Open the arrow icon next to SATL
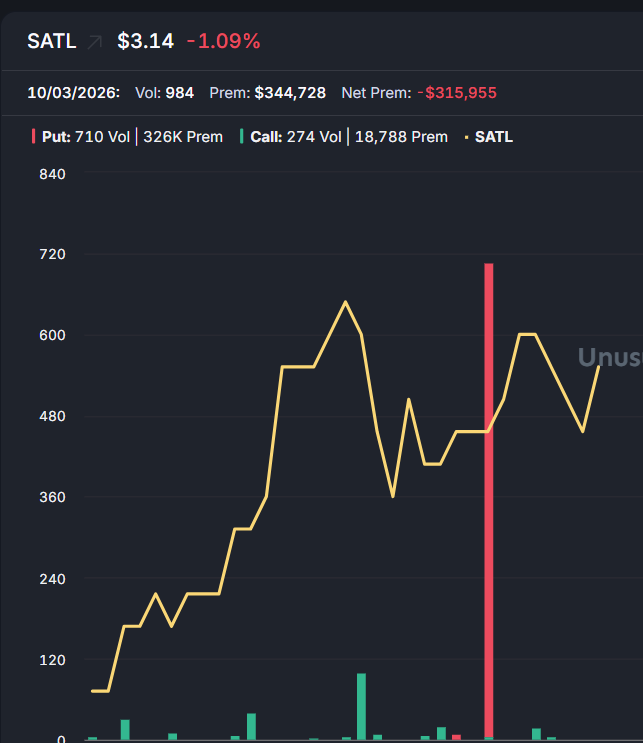The image size is (643, 743). tap(95, 42)
